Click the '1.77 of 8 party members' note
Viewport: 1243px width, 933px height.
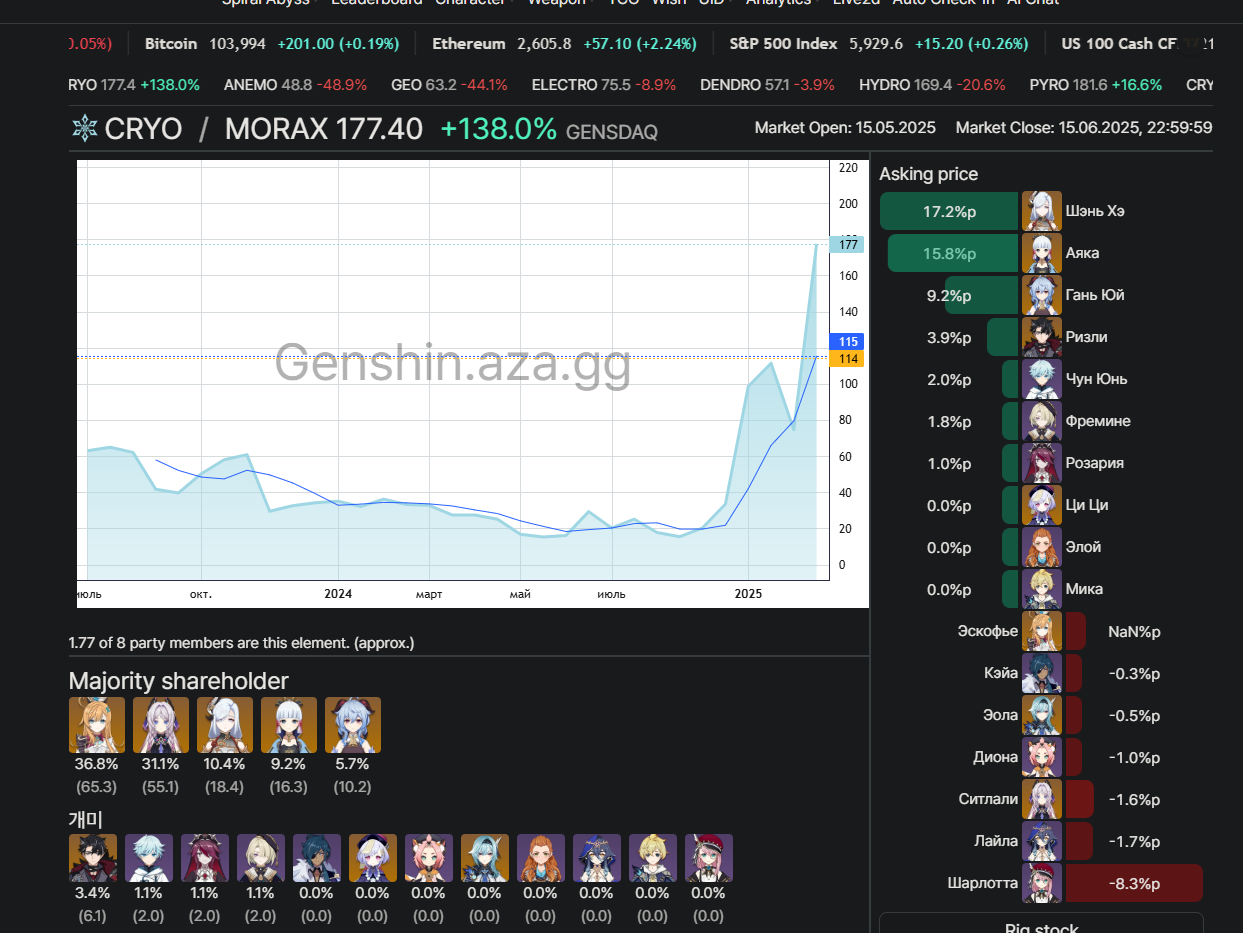tap(241, 643)
